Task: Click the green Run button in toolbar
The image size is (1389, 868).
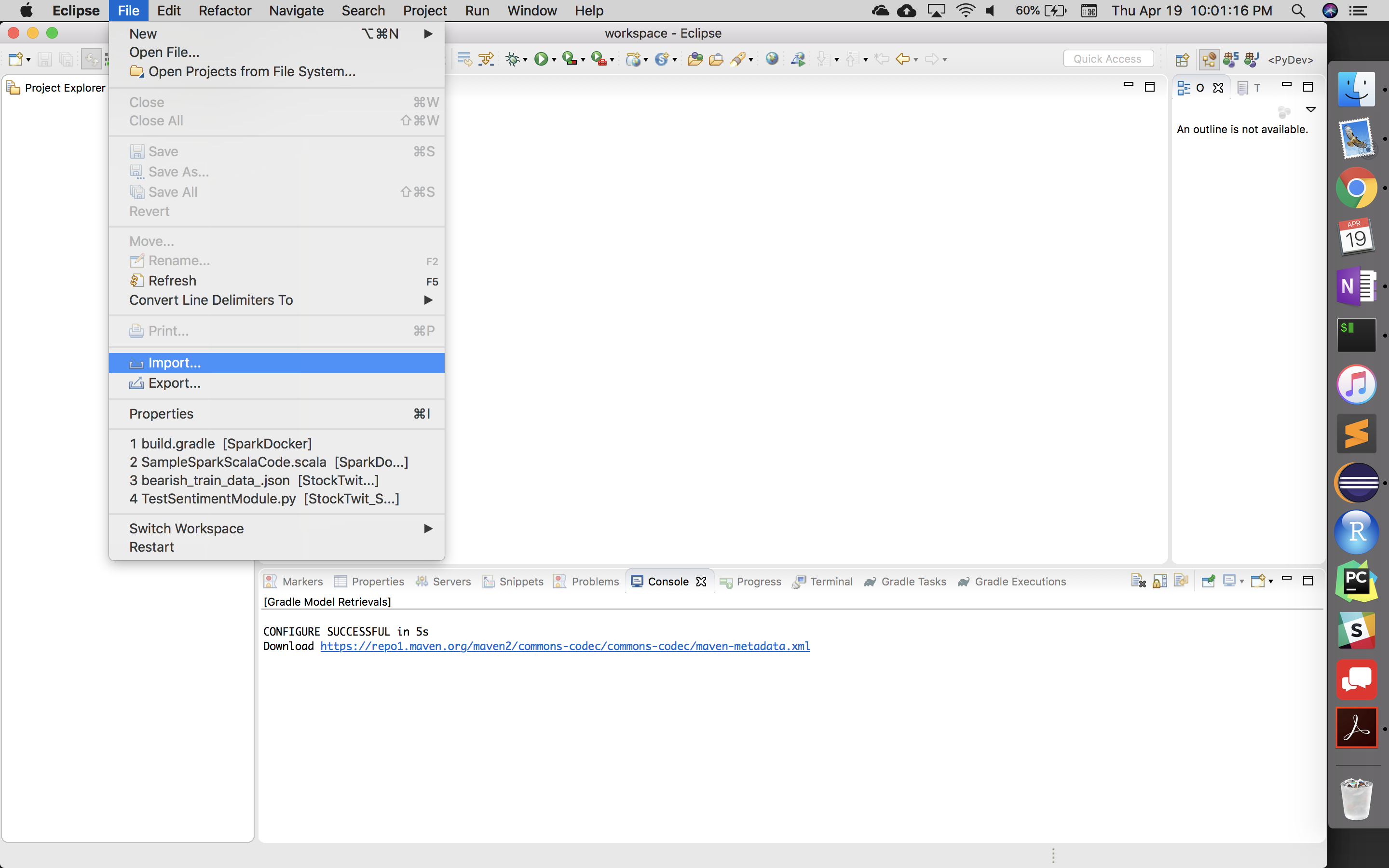Action: point(540,58)
